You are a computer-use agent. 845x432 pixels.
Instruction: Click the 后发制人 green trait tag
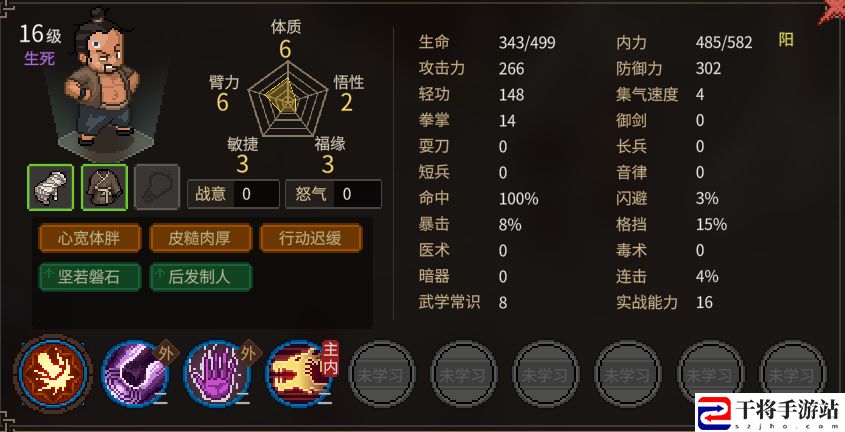click(x=200, y=277)
